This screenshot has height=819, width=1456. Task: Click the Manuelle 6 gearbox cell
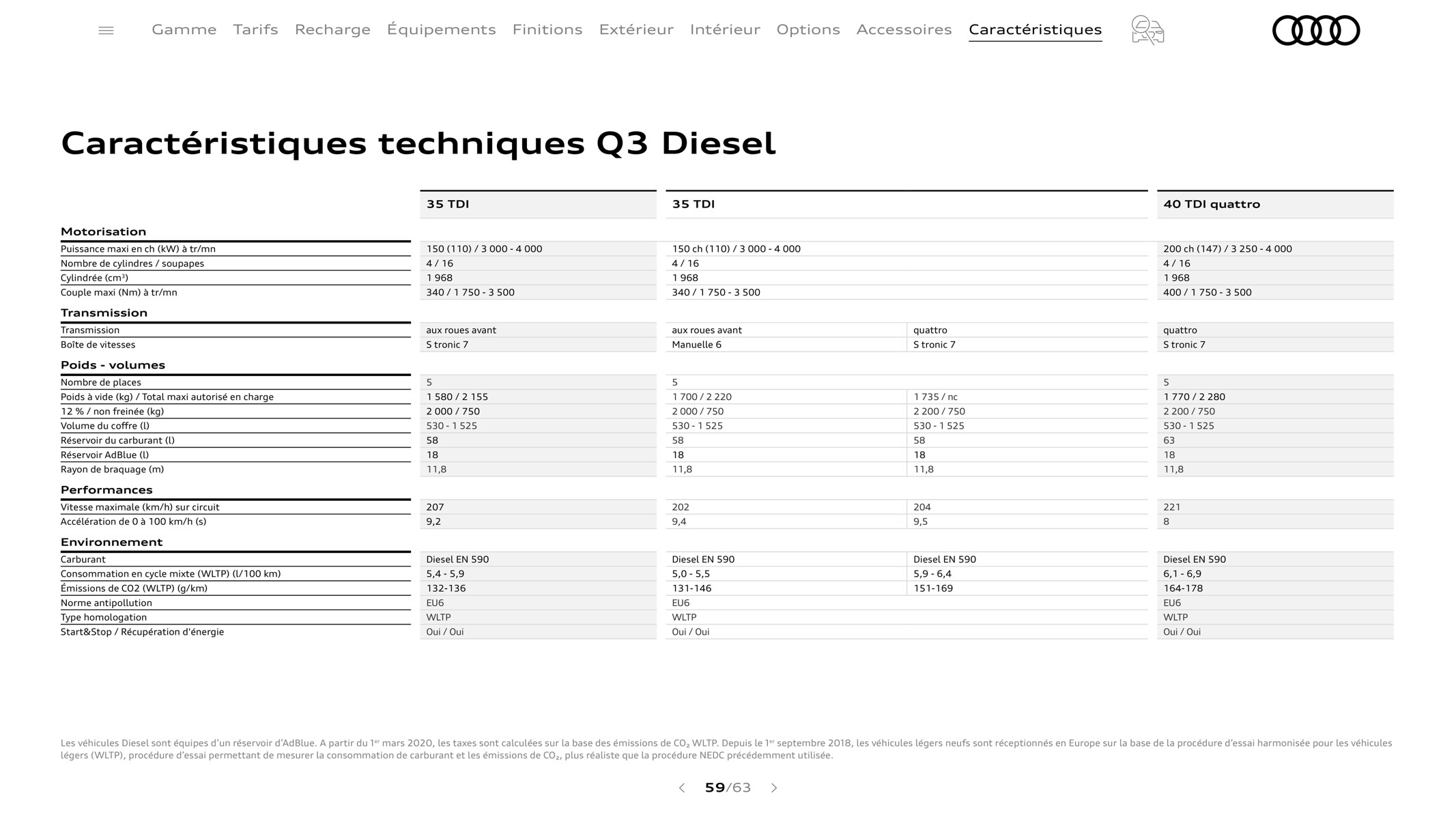696,345
